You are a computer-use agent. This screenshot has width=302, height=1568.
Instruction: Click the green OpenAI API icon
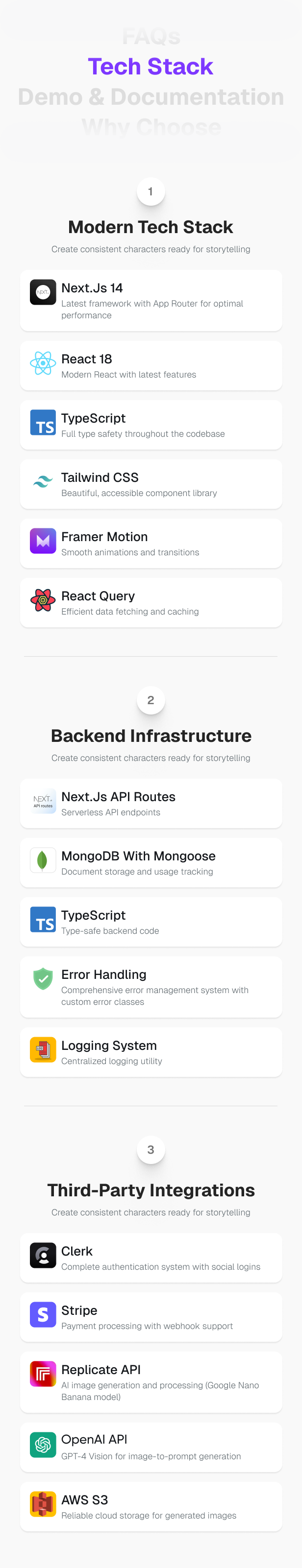43,1445
